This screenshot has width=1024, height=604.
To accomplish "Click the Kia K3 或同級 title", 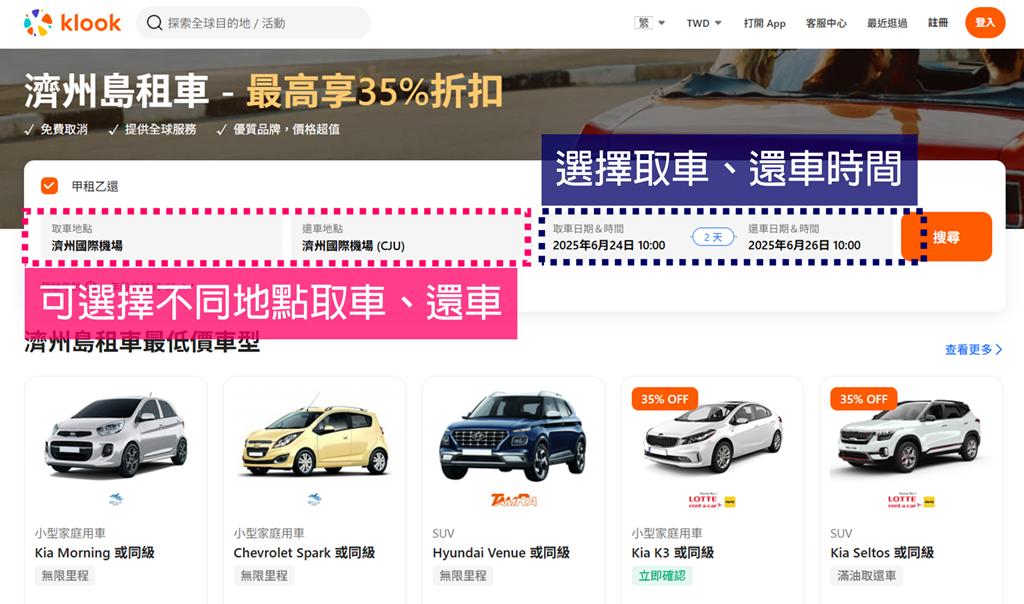I will pos(673,552).
